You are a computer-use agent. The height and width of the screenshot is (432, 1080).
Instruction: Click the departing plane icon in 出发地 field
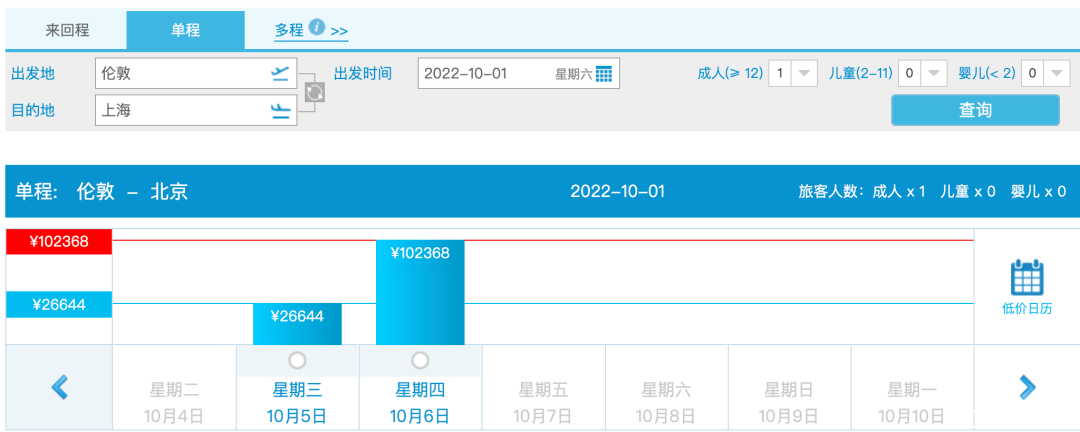coord(280,73)
